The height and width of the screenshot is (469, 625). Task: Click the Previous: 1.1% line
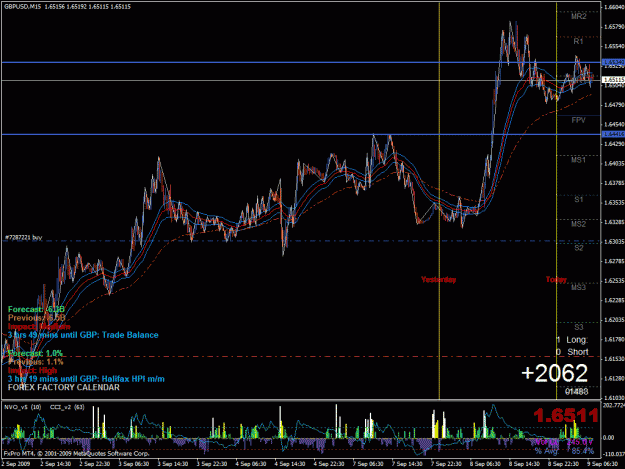tap(35, 362)
